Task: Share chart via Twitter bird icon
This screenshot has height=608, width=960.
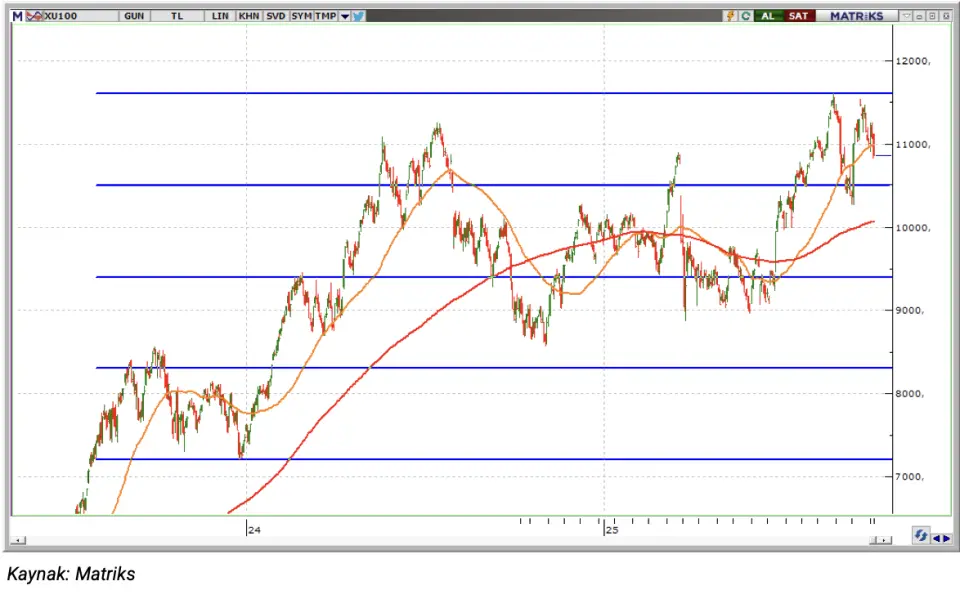Action: coord(359,17)
